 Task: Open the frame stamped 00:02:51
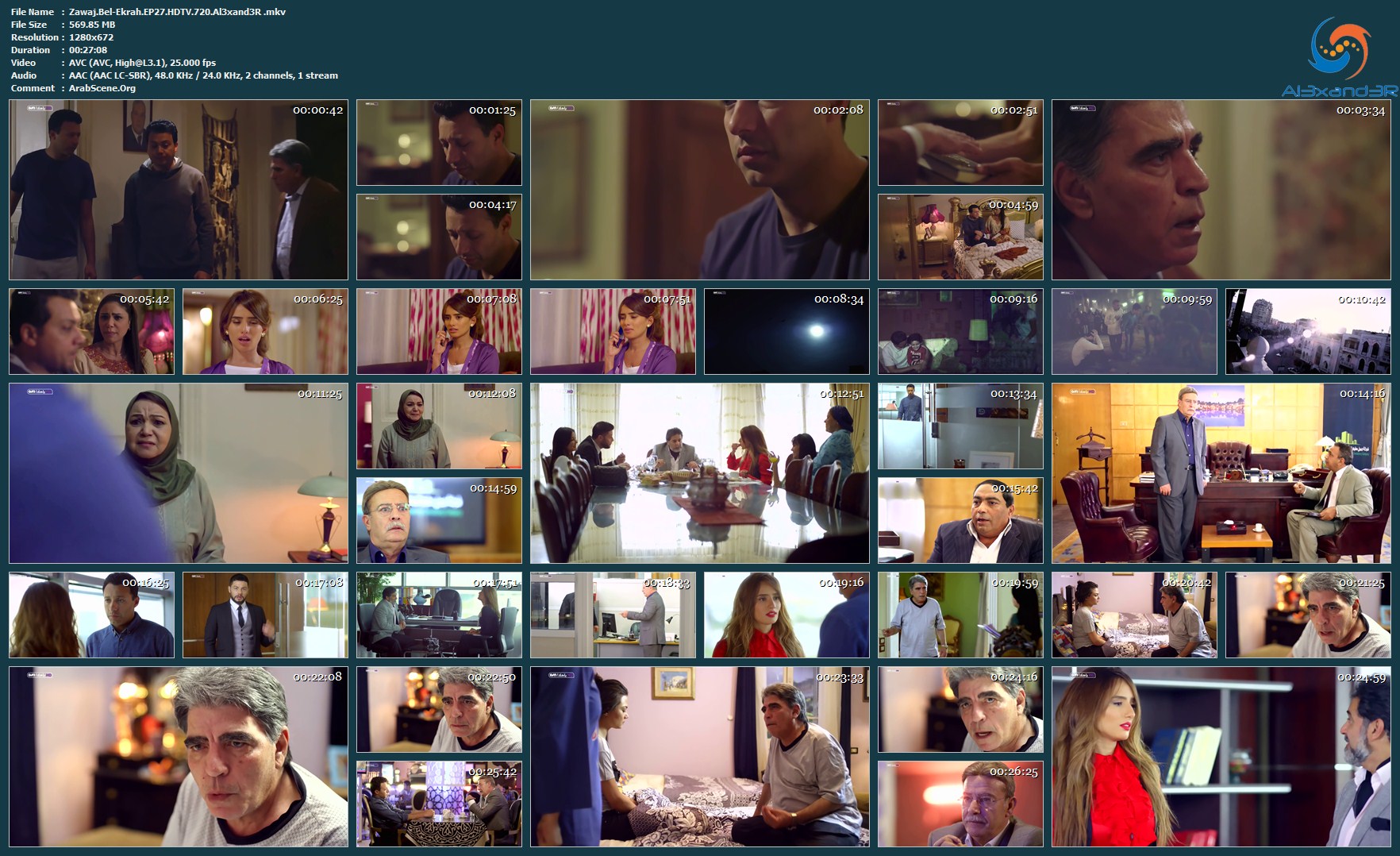960,143
